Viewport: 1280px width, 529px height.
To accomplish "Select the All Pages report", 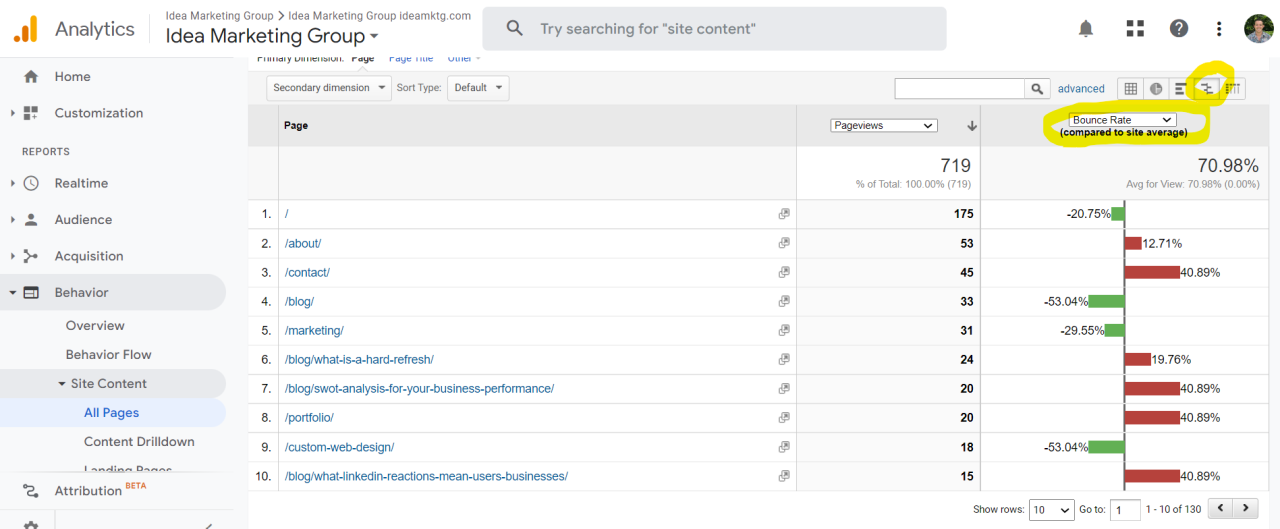I will (x=112, y=413).
